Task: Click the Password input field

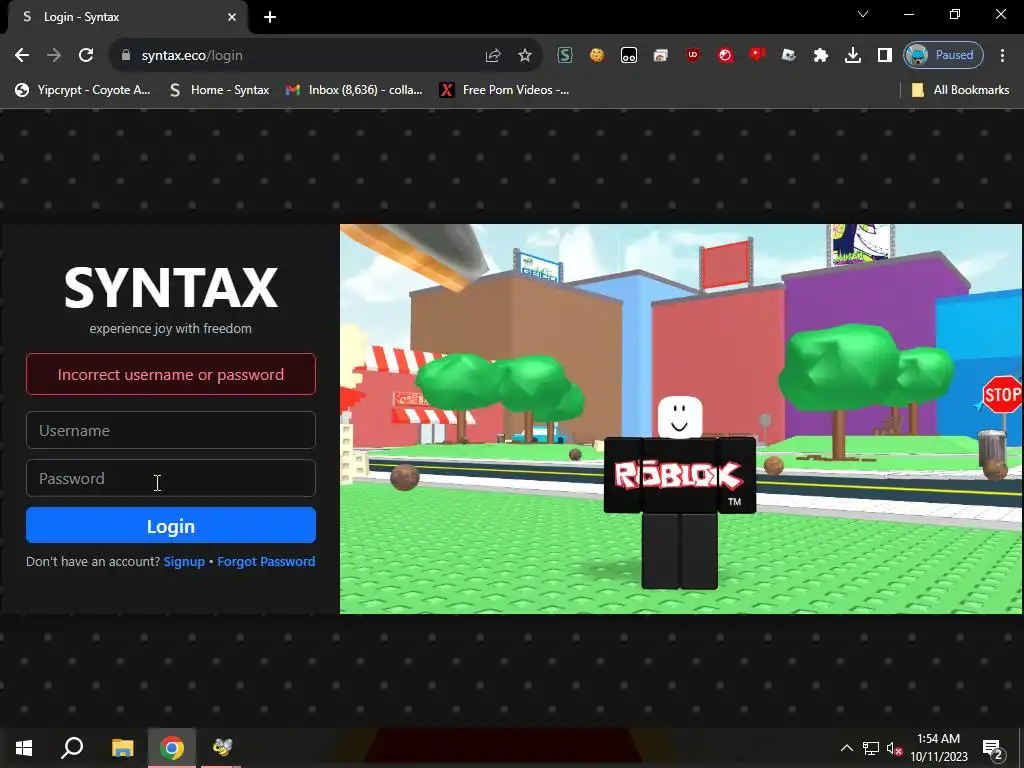Action: (171, 478)
